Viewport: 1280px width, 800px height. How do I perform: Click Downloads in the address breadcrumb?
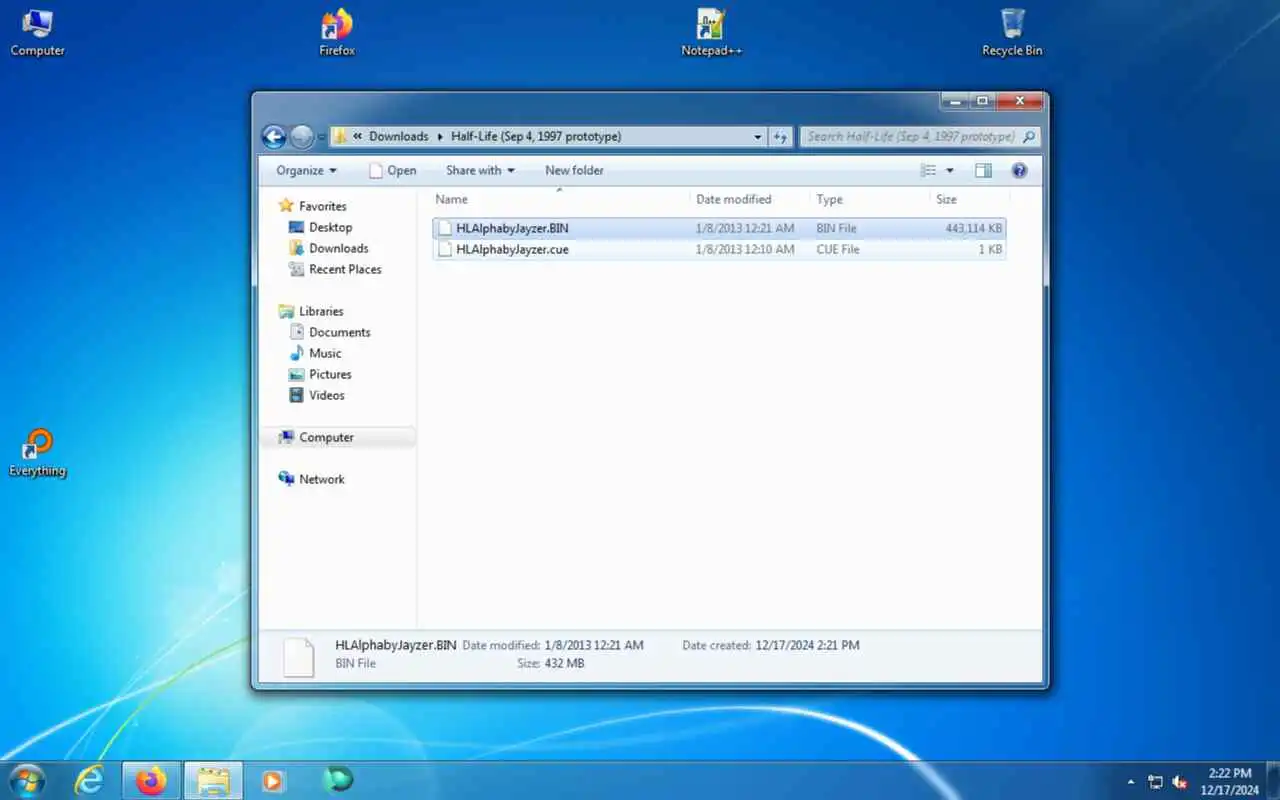coord(398,136)
